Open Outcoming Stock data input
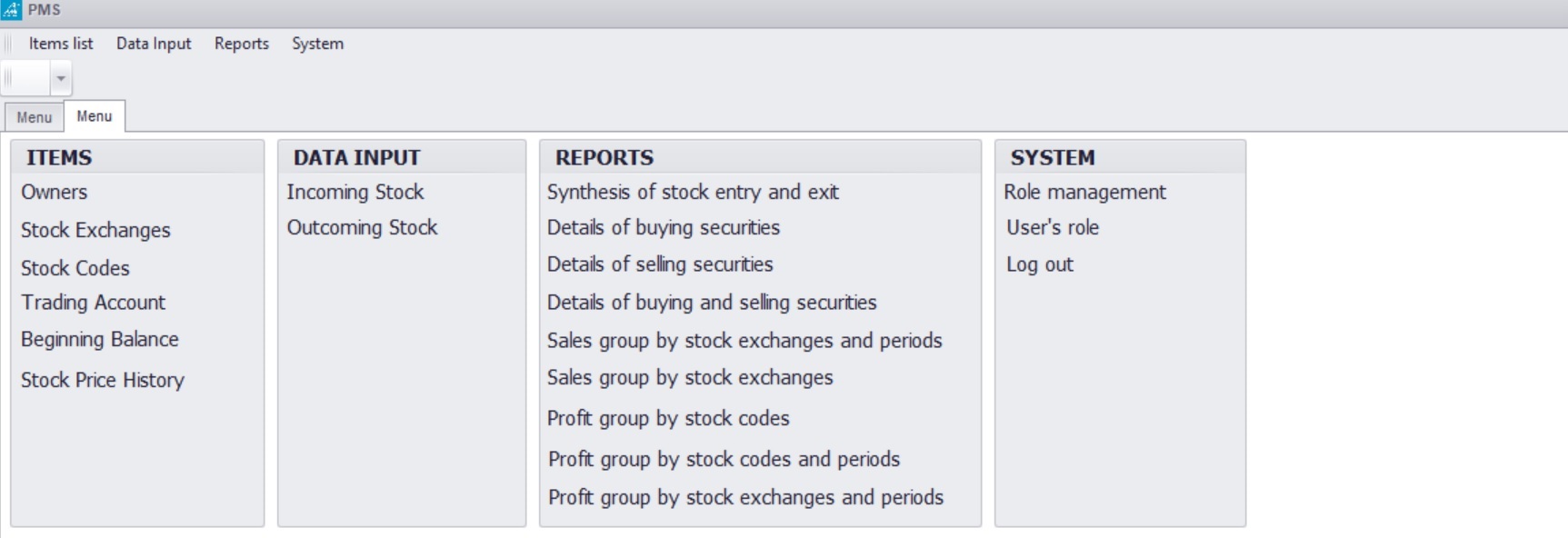The image size is (1568, 538). [363, 227]
